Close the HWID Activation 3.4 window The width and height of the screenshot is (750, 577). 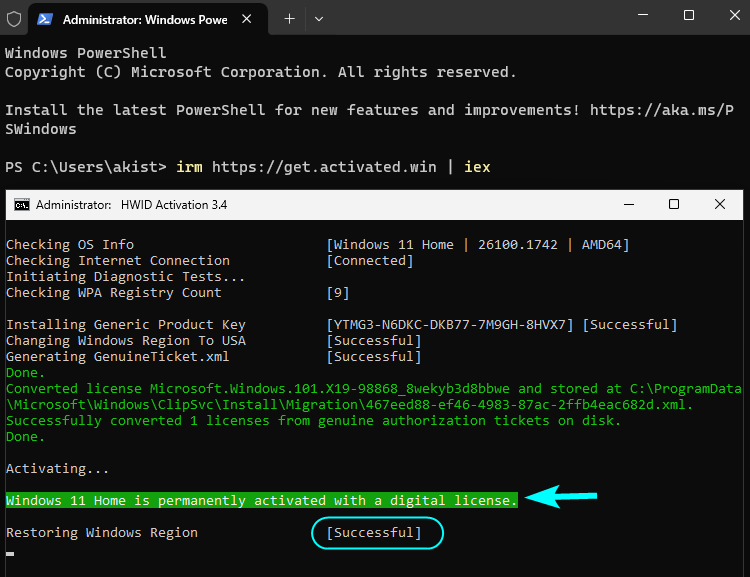tap(720, 204)
